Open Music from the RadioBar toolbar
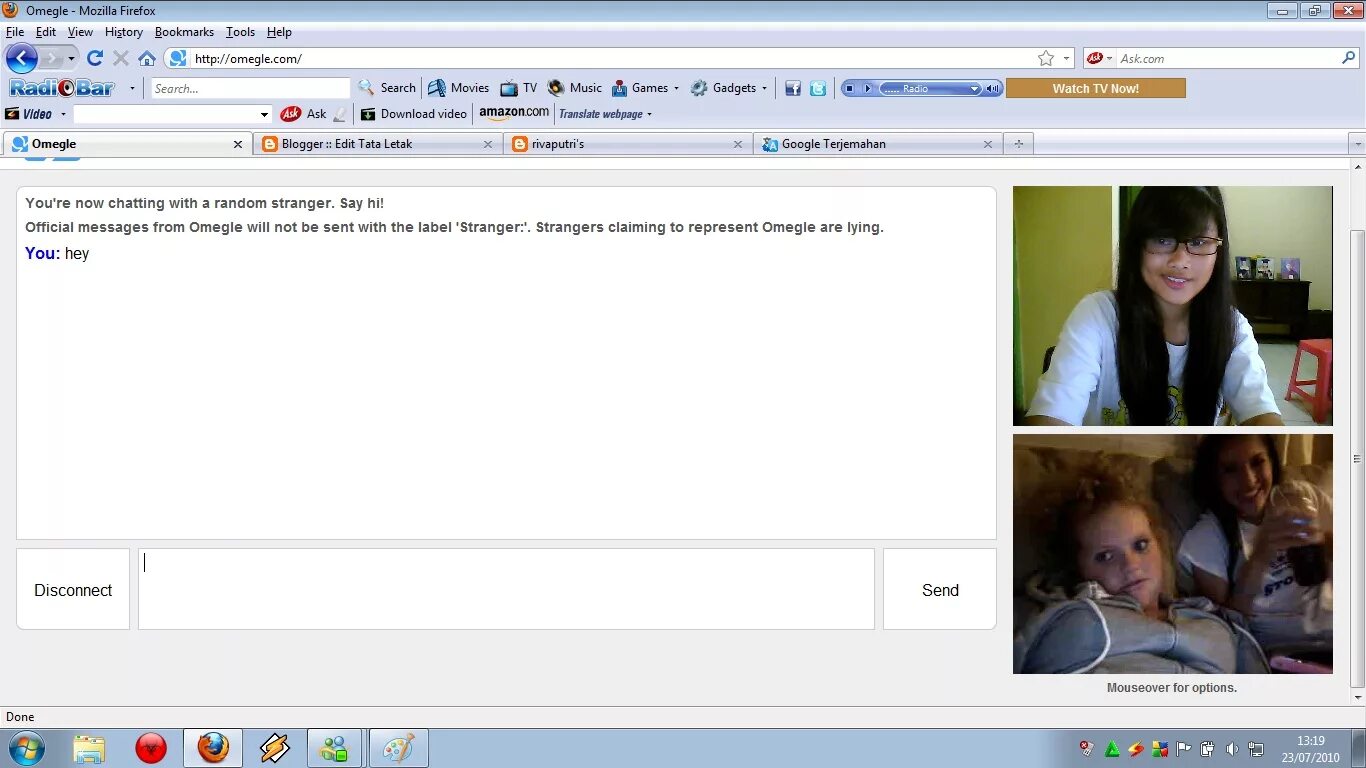The image size is (1366, 768). pyautogui.click(x=575, y=88)
